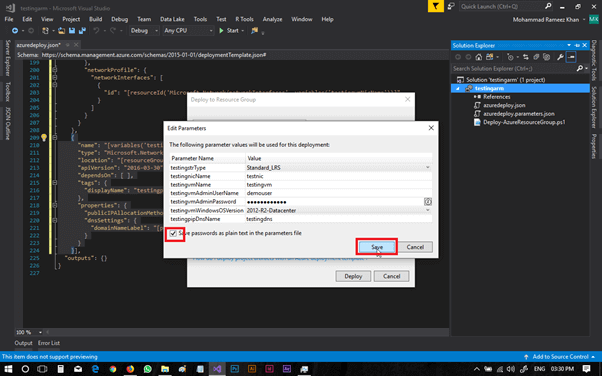Click Collapse All icon in Solution Explorer
Image resolution: width=602 pixels, height=376 pixels.
tap(536, 57)
